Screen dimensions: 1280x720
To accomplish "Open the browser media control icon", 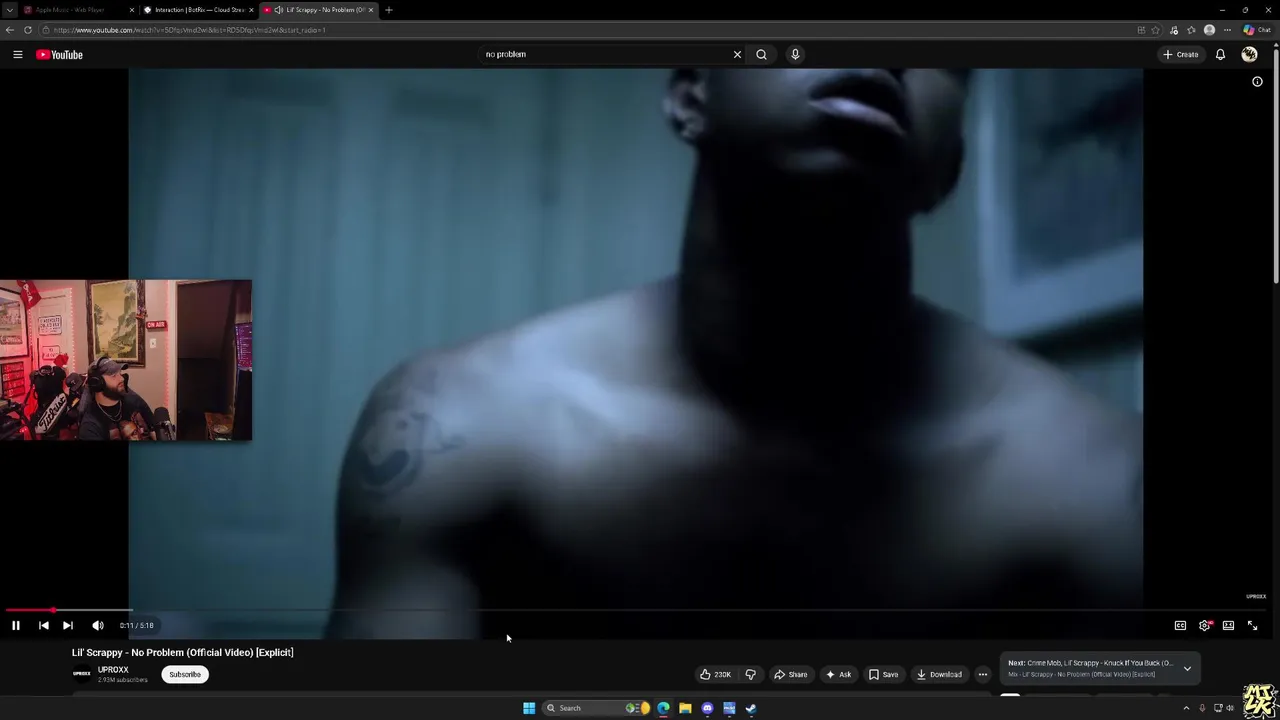I will 1173,30.
